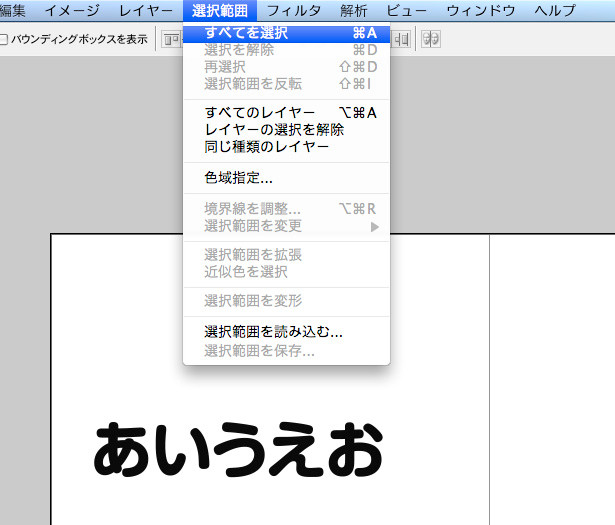Open the 解析 menu

(354, 11)
